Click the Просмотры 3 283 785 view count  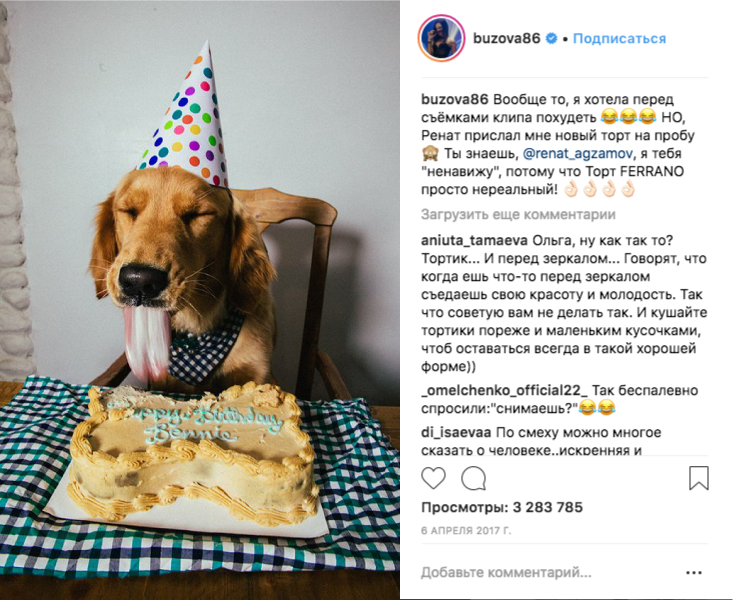click(x=502, y=507)
